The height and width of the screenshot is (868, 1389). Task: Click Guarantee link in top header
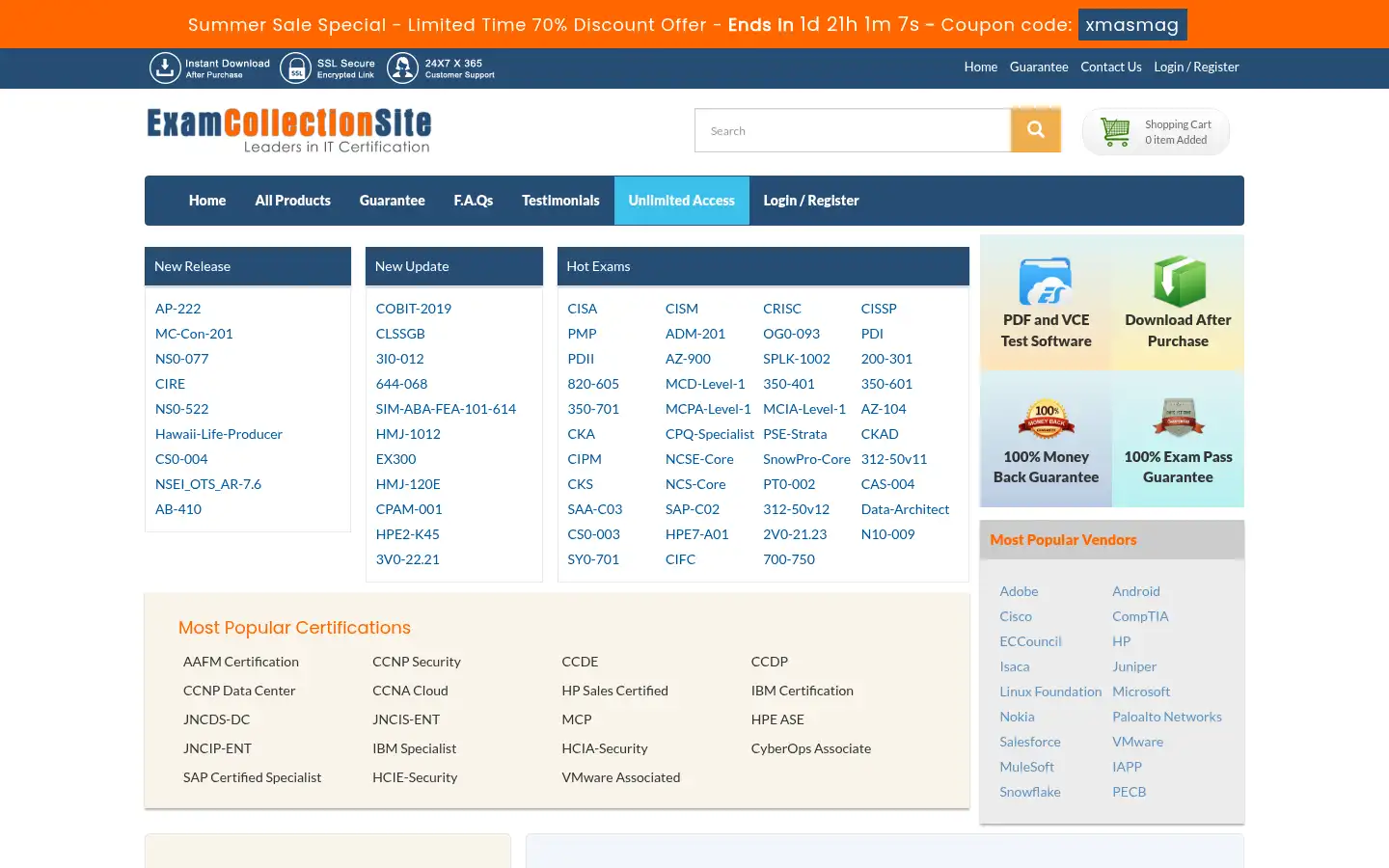(1039, 67)
